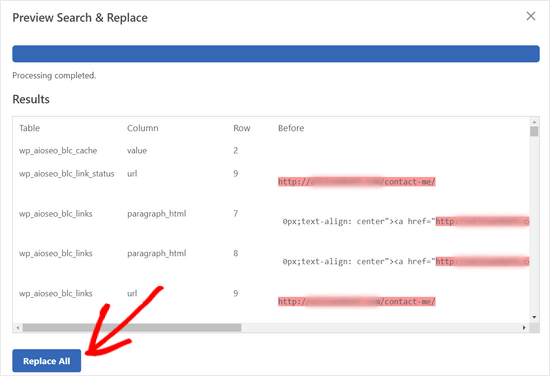The height and width of the screenshot is (376, 550).
Task: Select highlighted contact-me URL for wp_aioseo_blc_link_status
Action: [x=357, y=182]
